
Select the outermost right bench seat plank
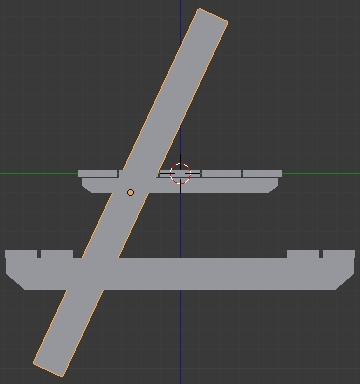tap(339, 254)
